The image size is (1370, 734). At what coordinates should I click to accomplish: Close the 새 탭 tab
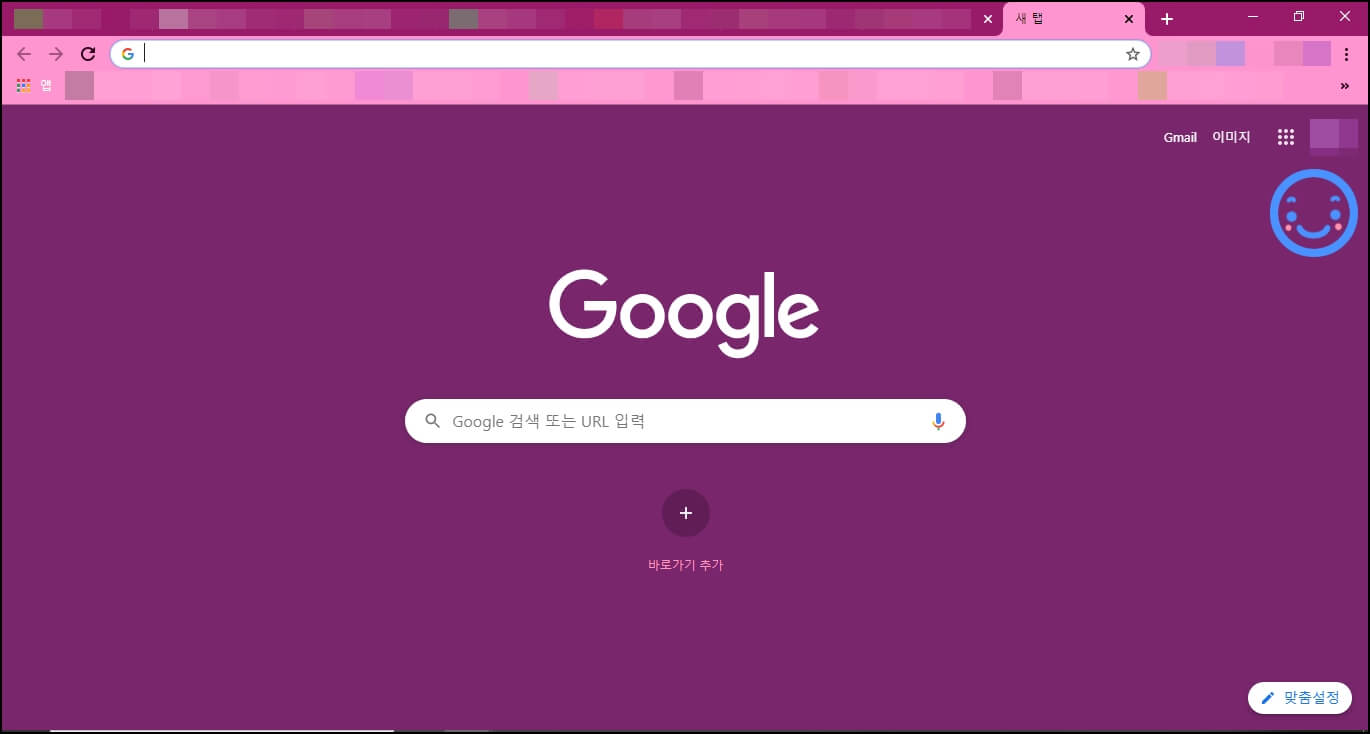(x=1128, y=19)
